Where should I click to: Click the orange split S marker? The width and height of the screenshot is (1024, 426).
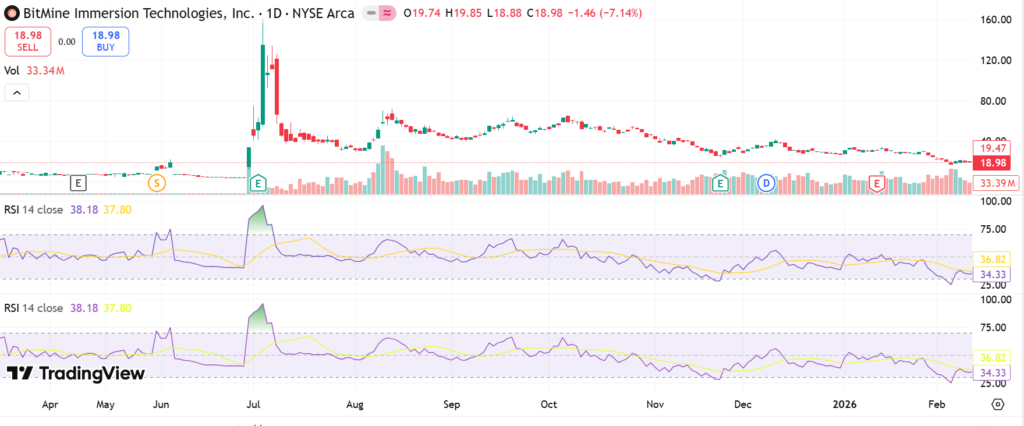[156, 183]
